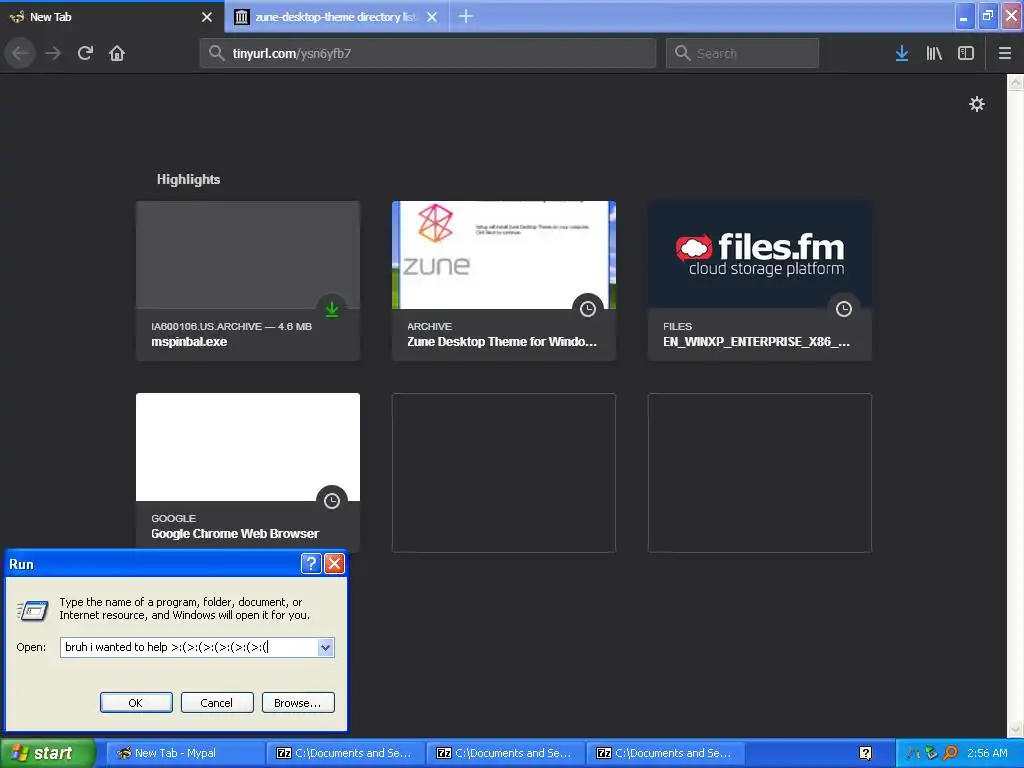This screenshot has width=1024, height=768.
Task: Click the green arrow tray icon
Action: pos(932,753)
